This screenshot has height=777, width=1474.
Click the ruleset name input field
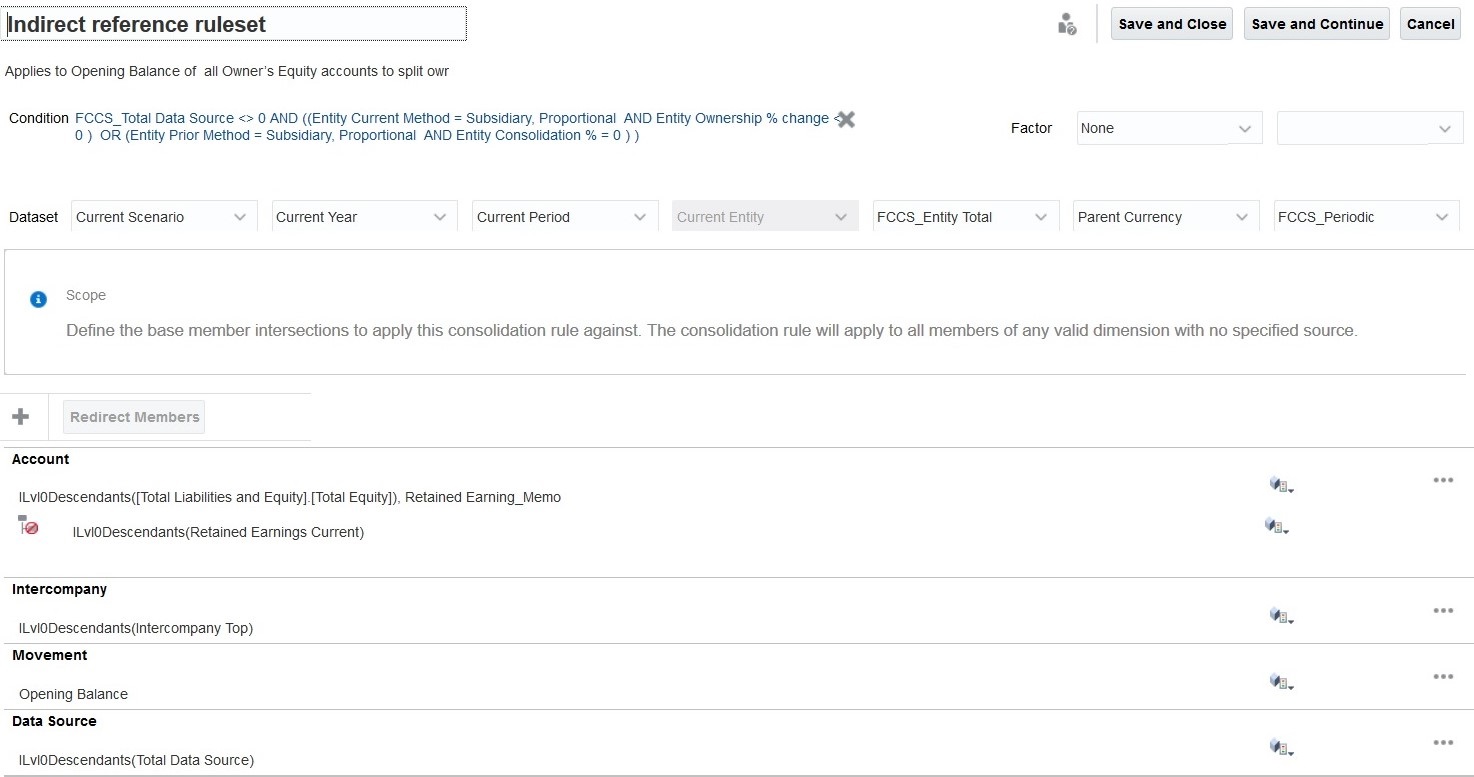pos(236,24)
